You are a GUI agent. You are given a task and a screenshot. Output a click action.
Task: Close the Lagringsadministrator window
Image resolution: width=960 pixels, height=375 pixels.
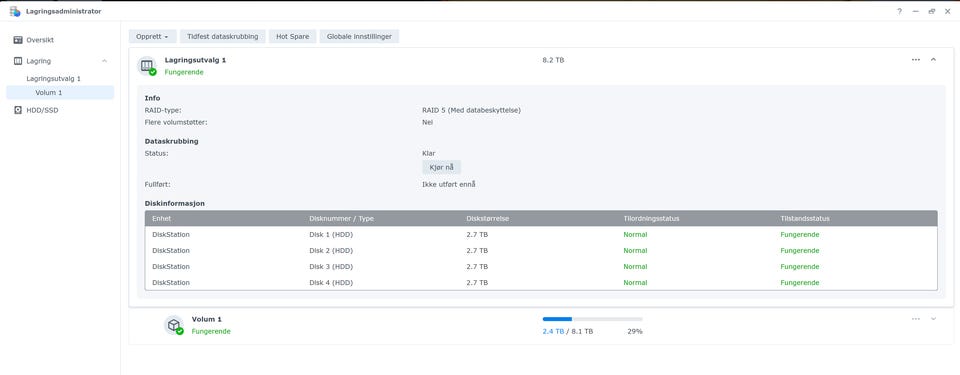pos(948,11)
